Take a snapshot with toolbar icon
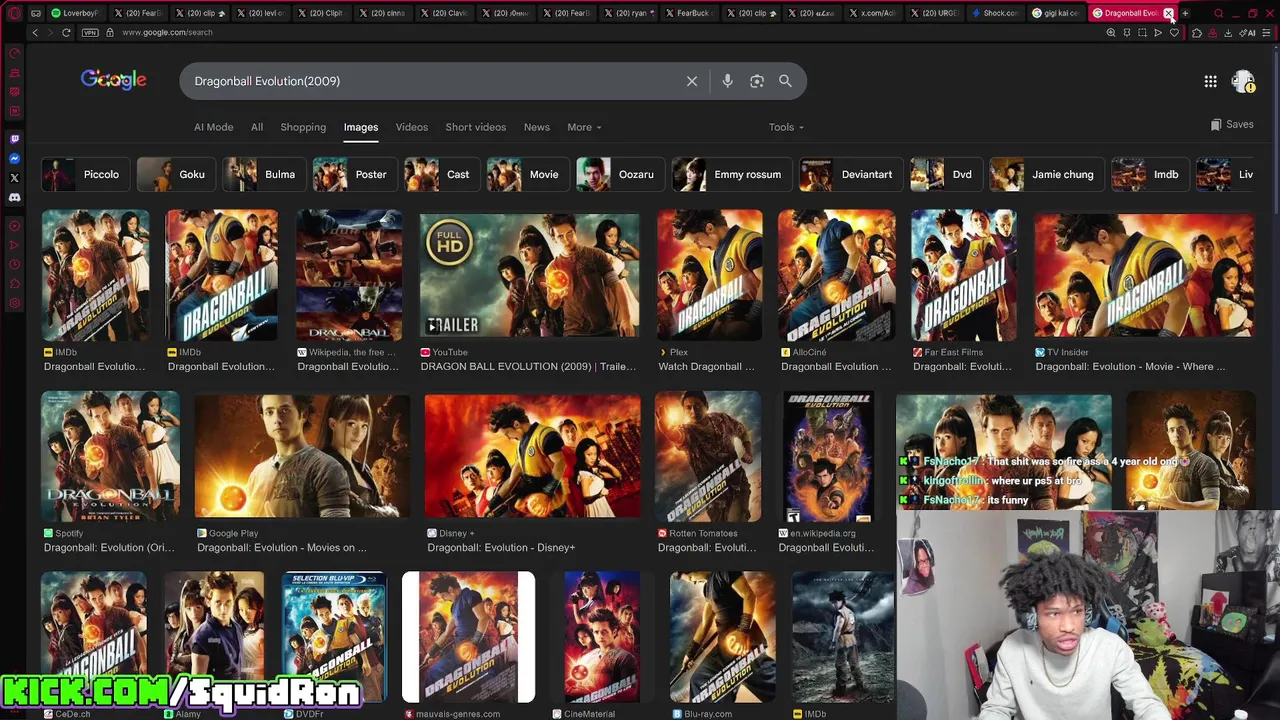The height and width of the screenshot is (720, 1280). point(1142,33)
